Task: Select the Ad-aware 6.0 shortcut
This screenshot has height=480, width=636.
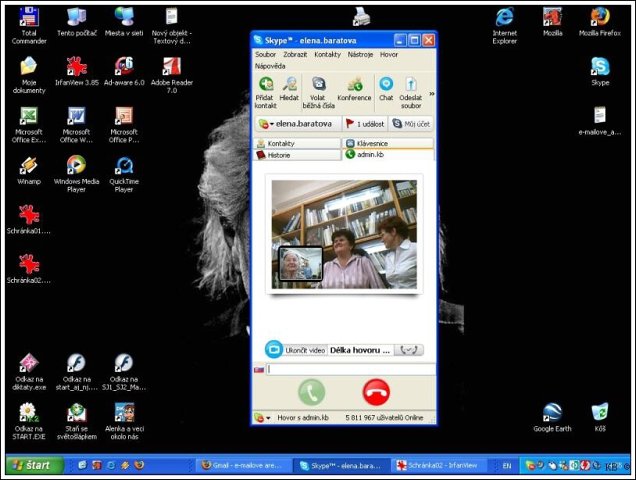Action: click(x=124, y=71)
